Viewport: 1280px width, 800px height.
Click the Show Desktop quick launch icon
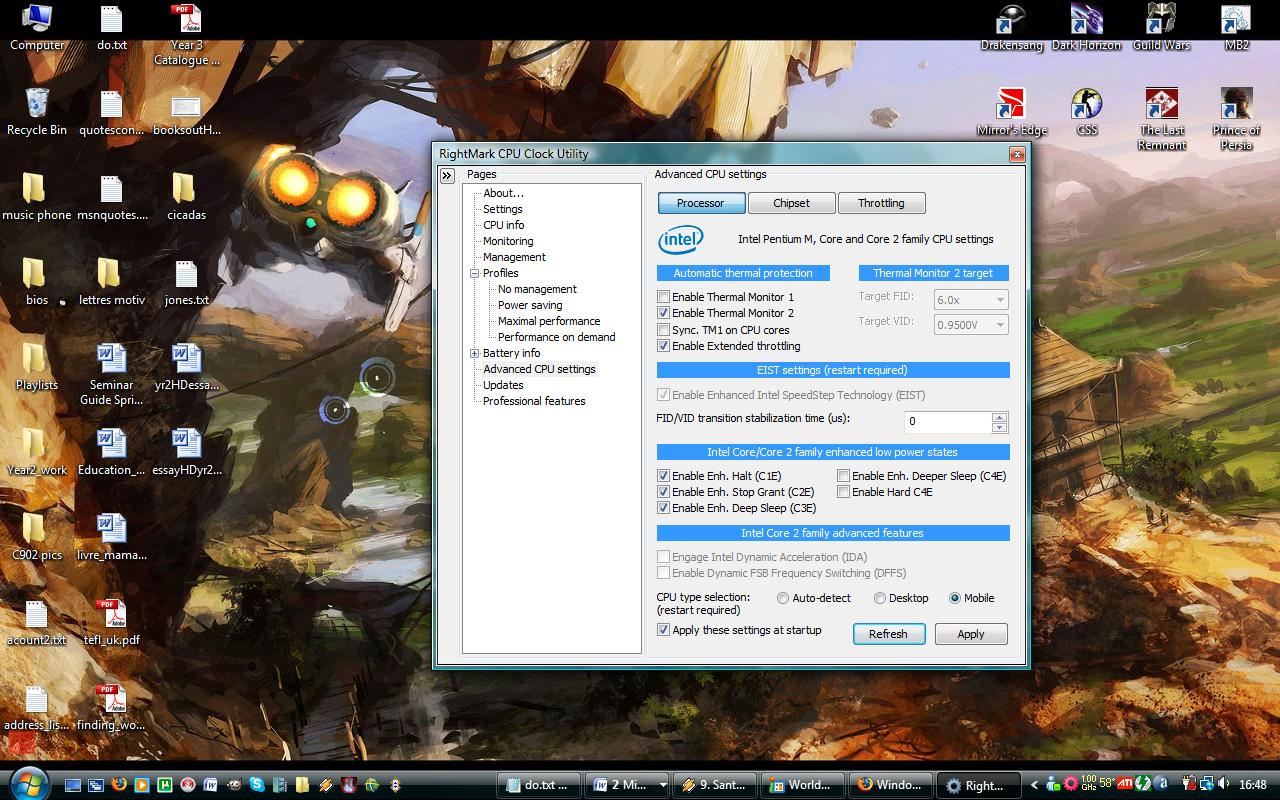(x=73, y=785)
